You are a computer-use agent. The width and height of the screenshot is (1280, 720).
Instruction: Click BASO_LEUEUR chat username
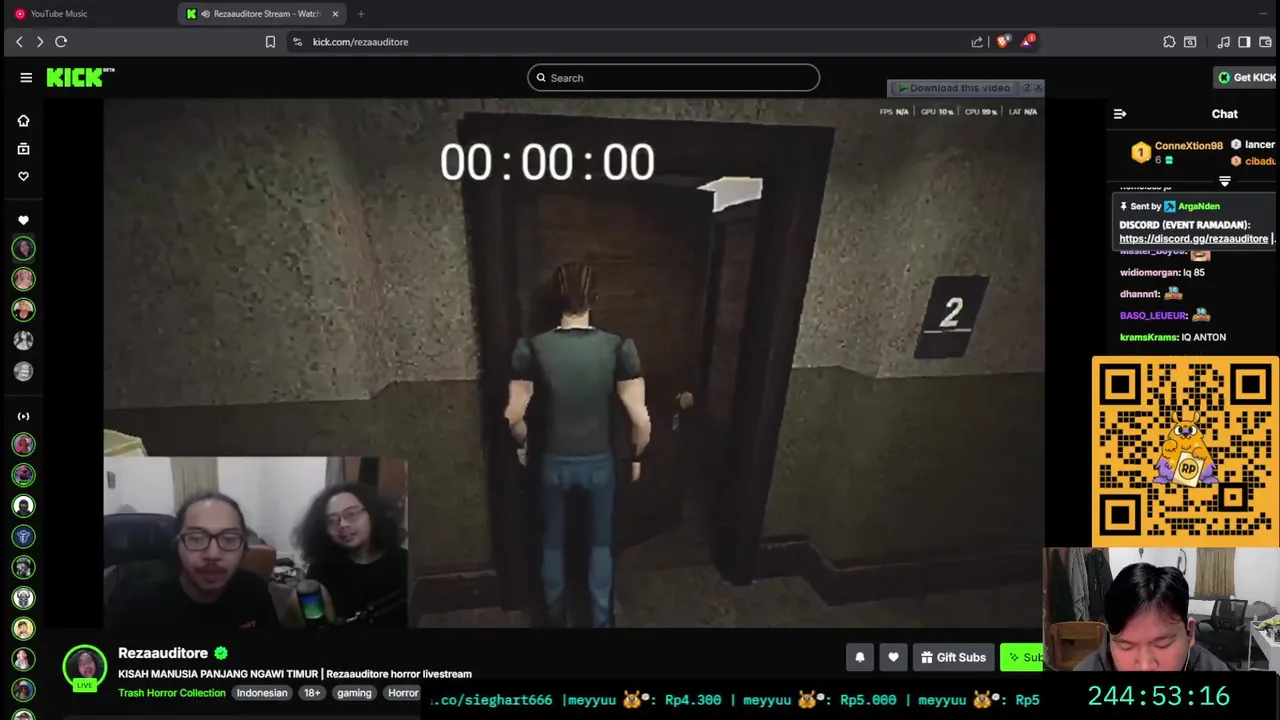1153,315
